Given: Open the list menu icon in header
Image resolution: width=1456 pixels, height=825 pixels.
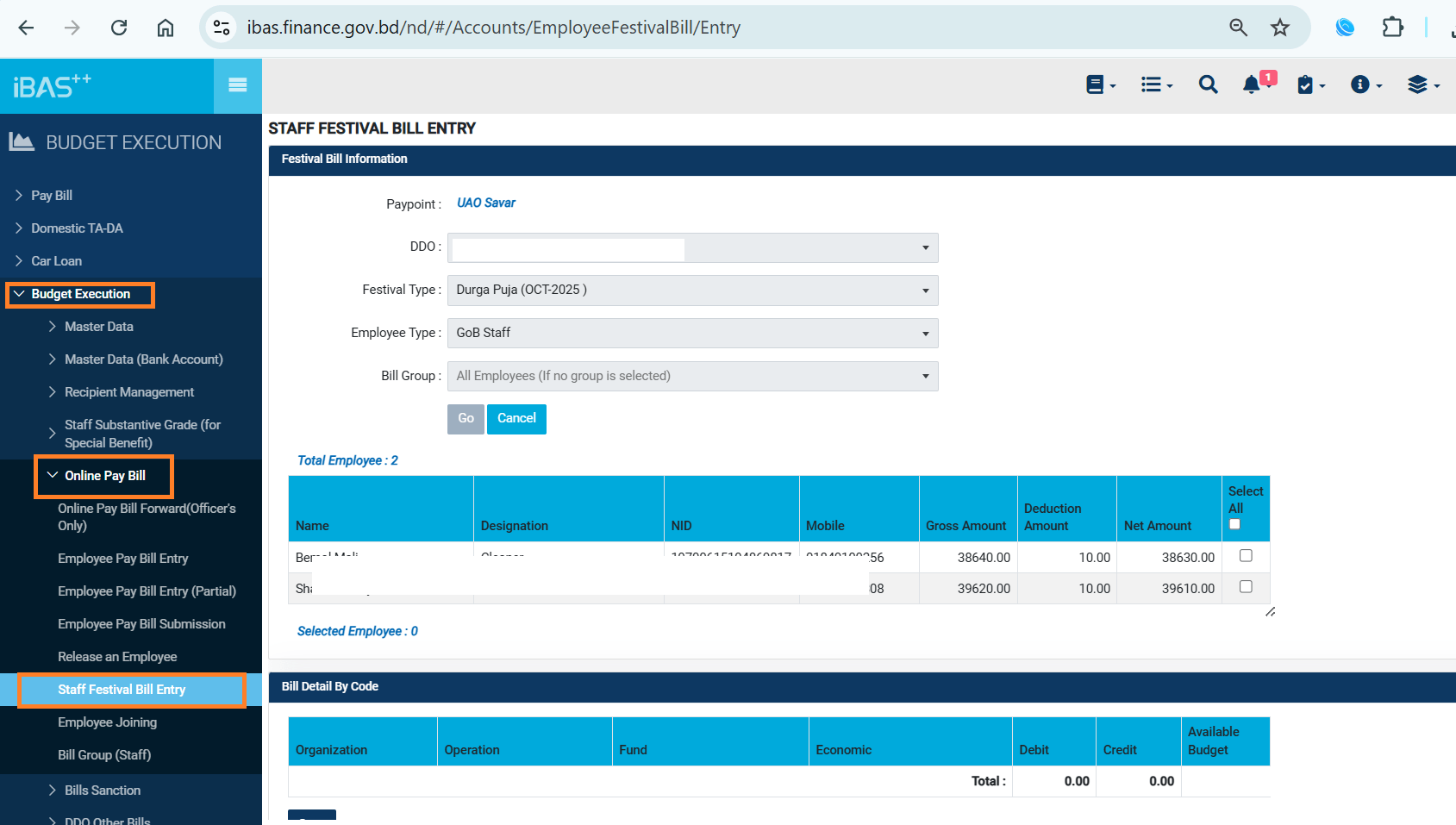Looking at the screenshot, I should 1155,84.
